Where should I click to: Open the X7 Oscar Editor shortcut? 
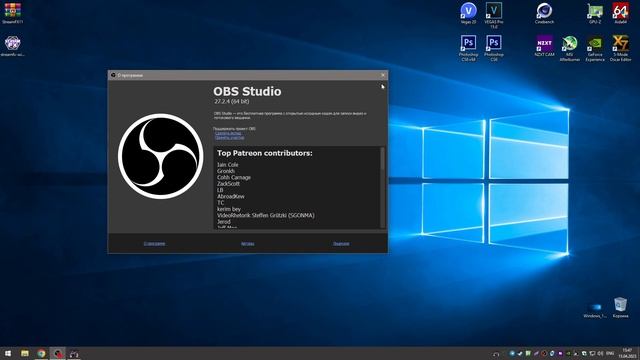[620, 48]
